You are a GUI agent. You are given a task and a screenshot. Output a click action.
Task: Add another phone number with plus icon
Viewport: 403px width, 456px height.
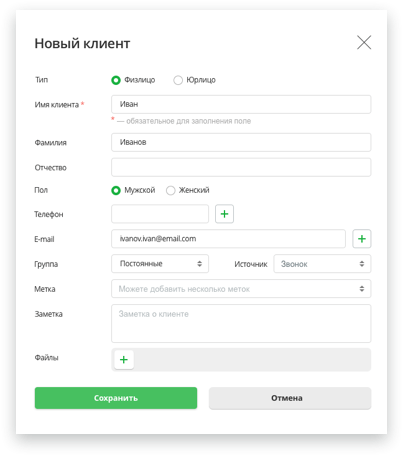click(x=224, y=214)
